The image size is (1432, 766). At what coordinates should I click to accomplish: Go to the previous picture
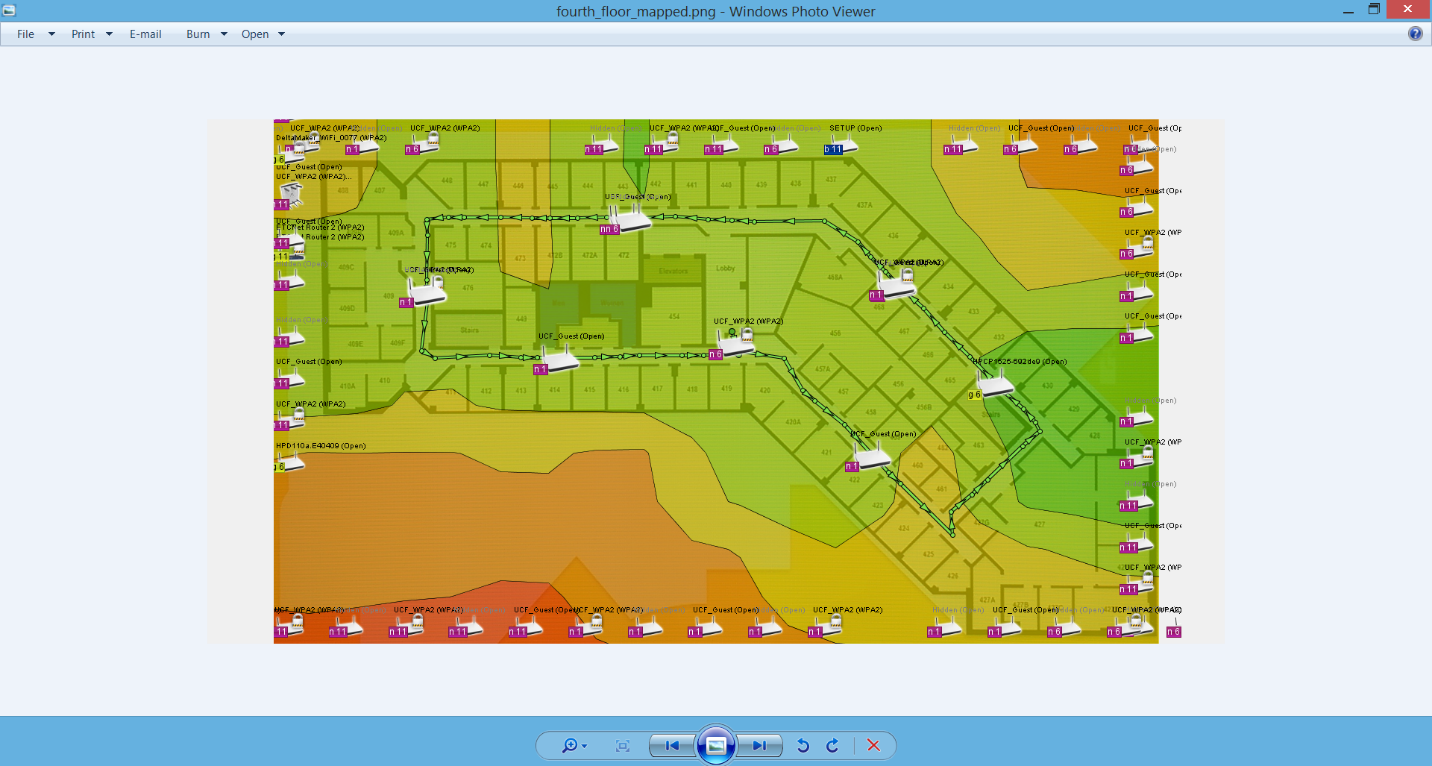[673, 746]
